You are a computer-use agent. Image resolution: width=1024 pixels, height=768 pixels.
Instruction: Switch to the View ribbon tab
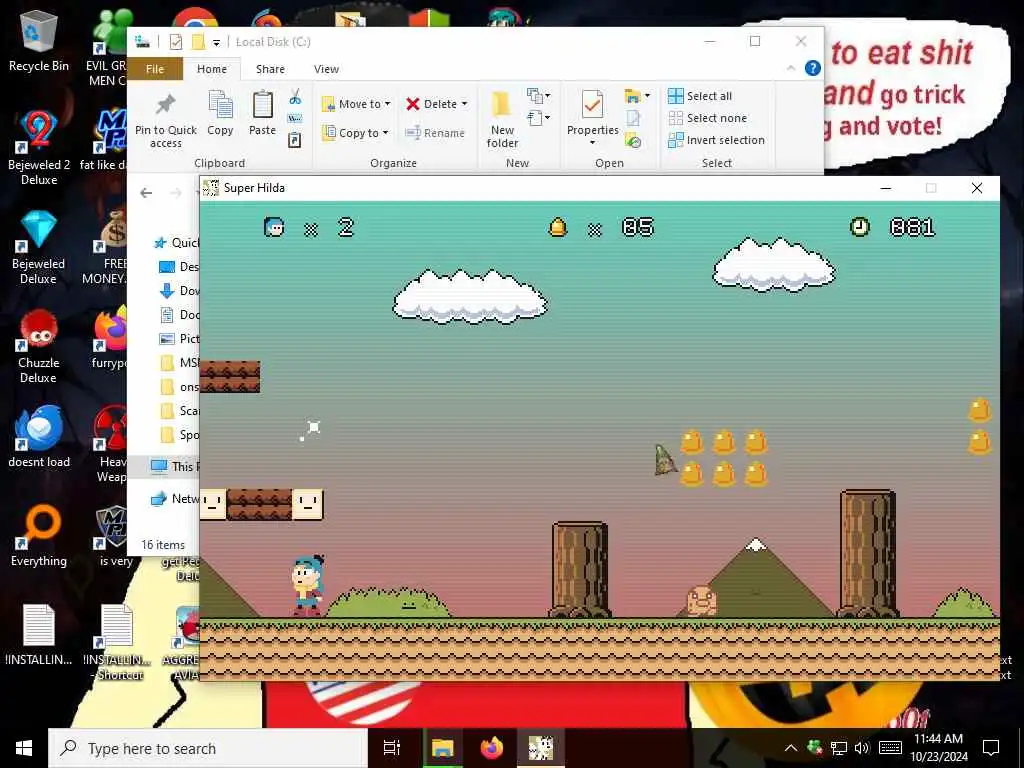[326, 69]
